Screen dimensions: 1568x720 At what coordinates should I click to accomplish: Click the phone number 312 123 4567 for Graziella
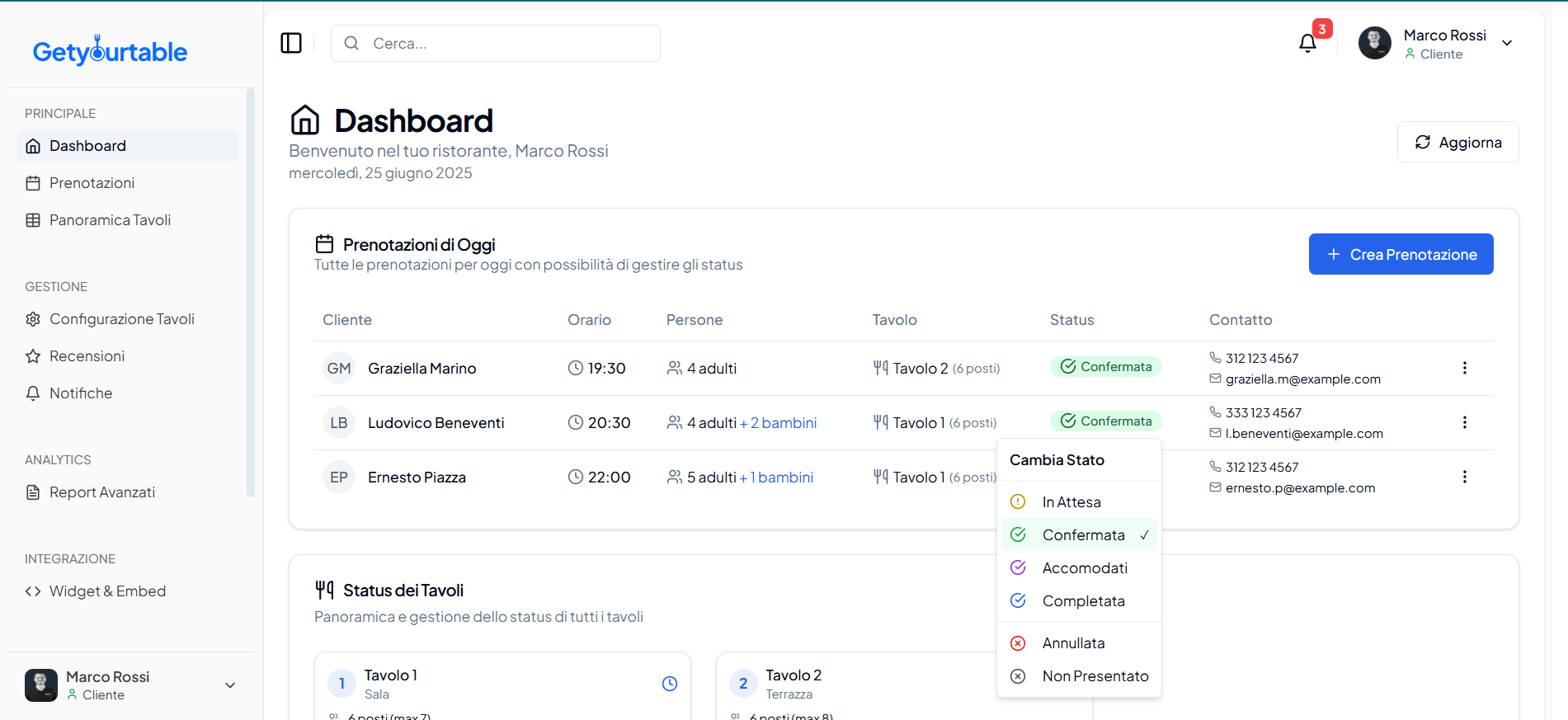click(1261, 358)
